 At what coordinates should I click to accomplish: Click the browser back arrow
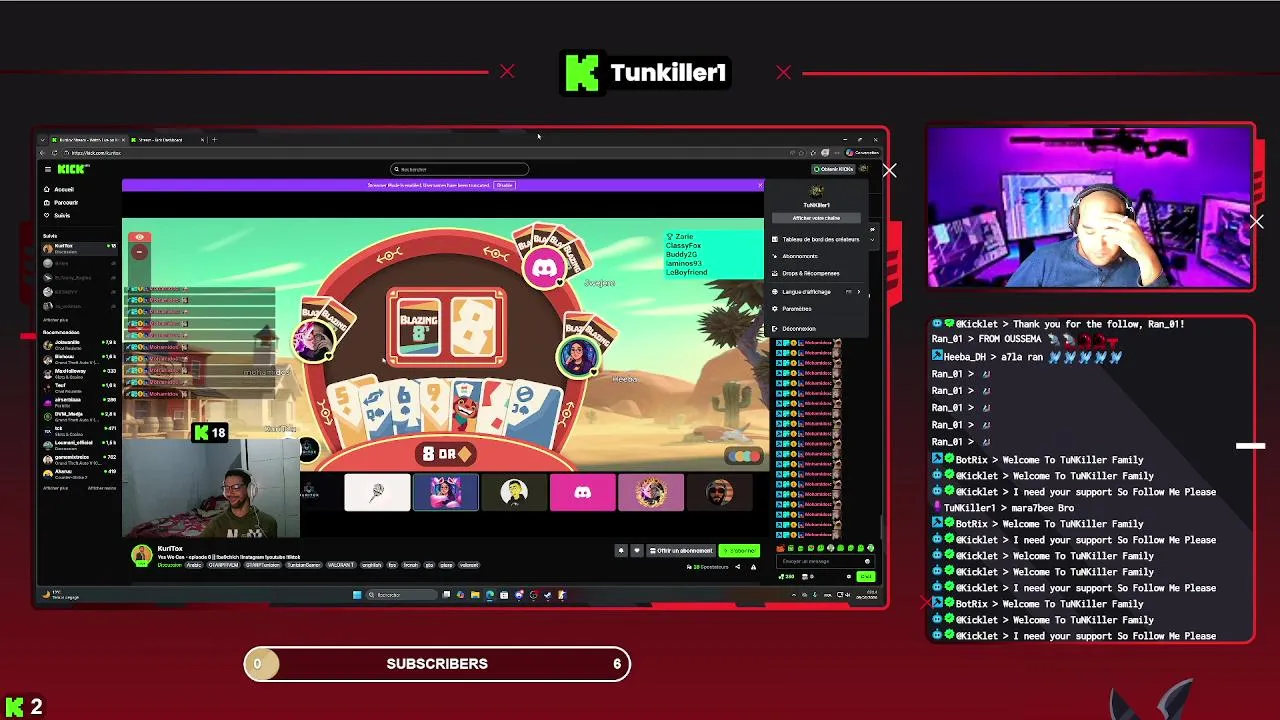pyautogui.click(x=43, y=153)
